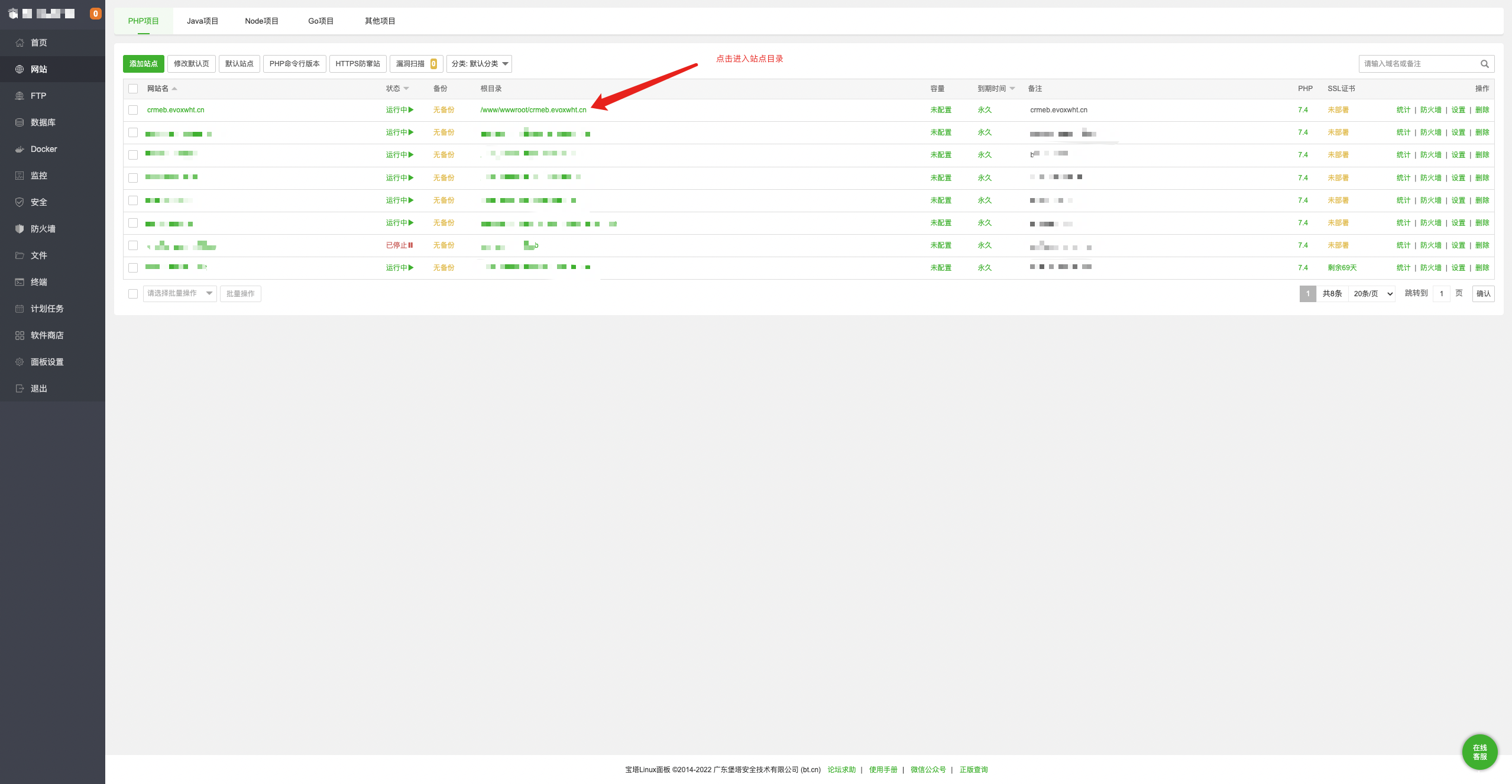Open the /www/wwwroot/crmeb.evoxwht.cn root directory link
This screenshot has height=784, width=1512.
(533, 110)
